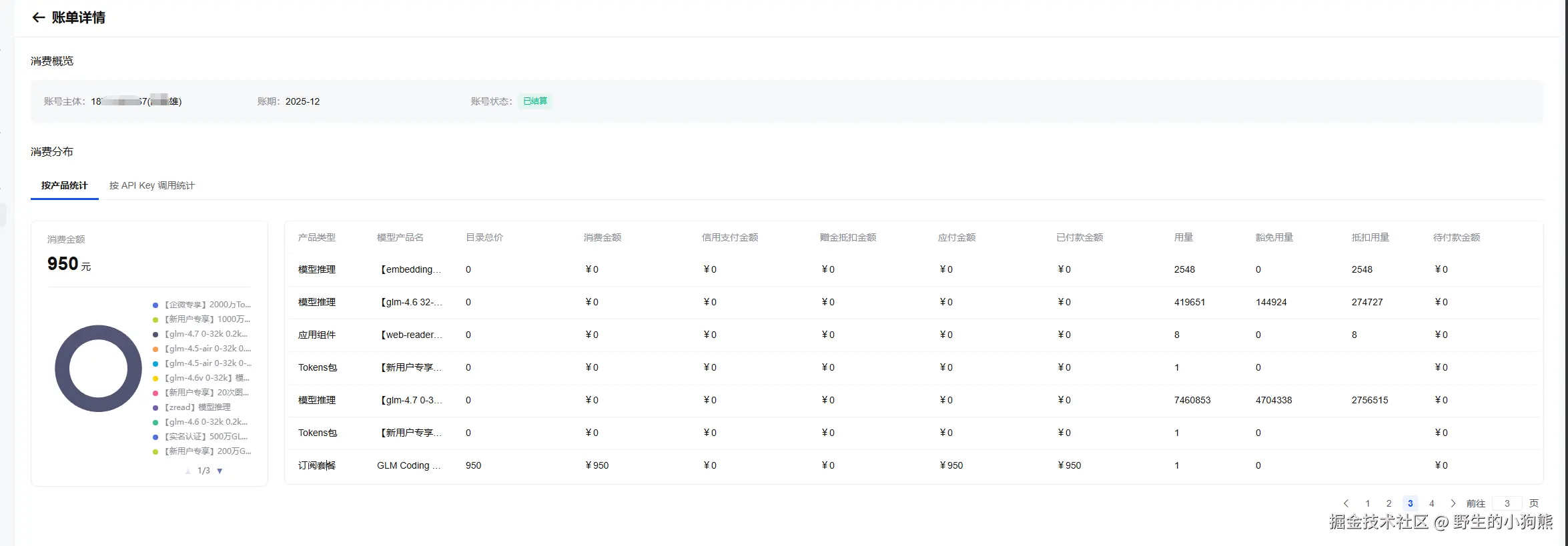Screen dimensions: 1568x546
Task: Click the 订阅套餐 product type cell
Action: pyautogui.click(x=317, y=465)
